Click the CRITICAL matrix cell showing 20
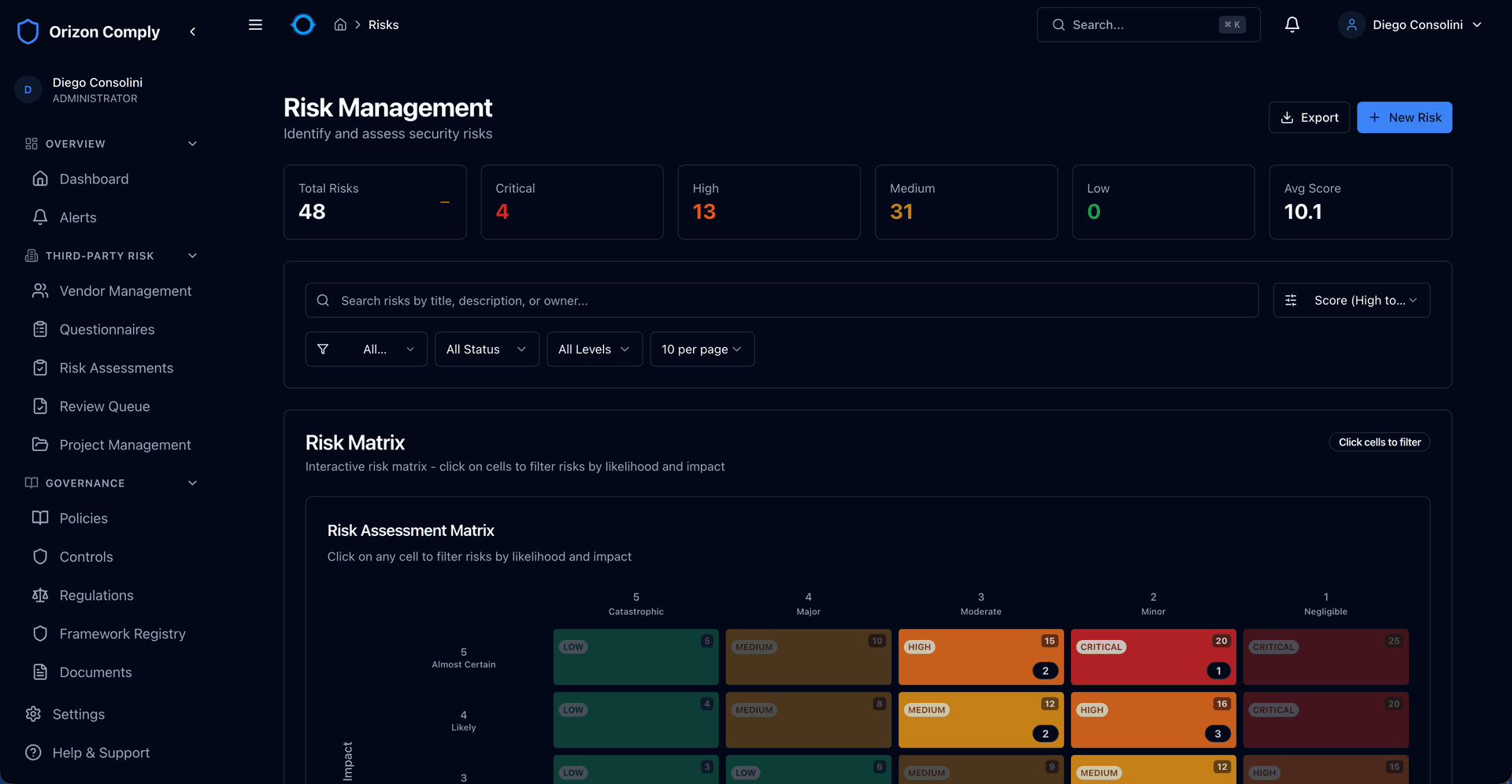 [1153, 657]
